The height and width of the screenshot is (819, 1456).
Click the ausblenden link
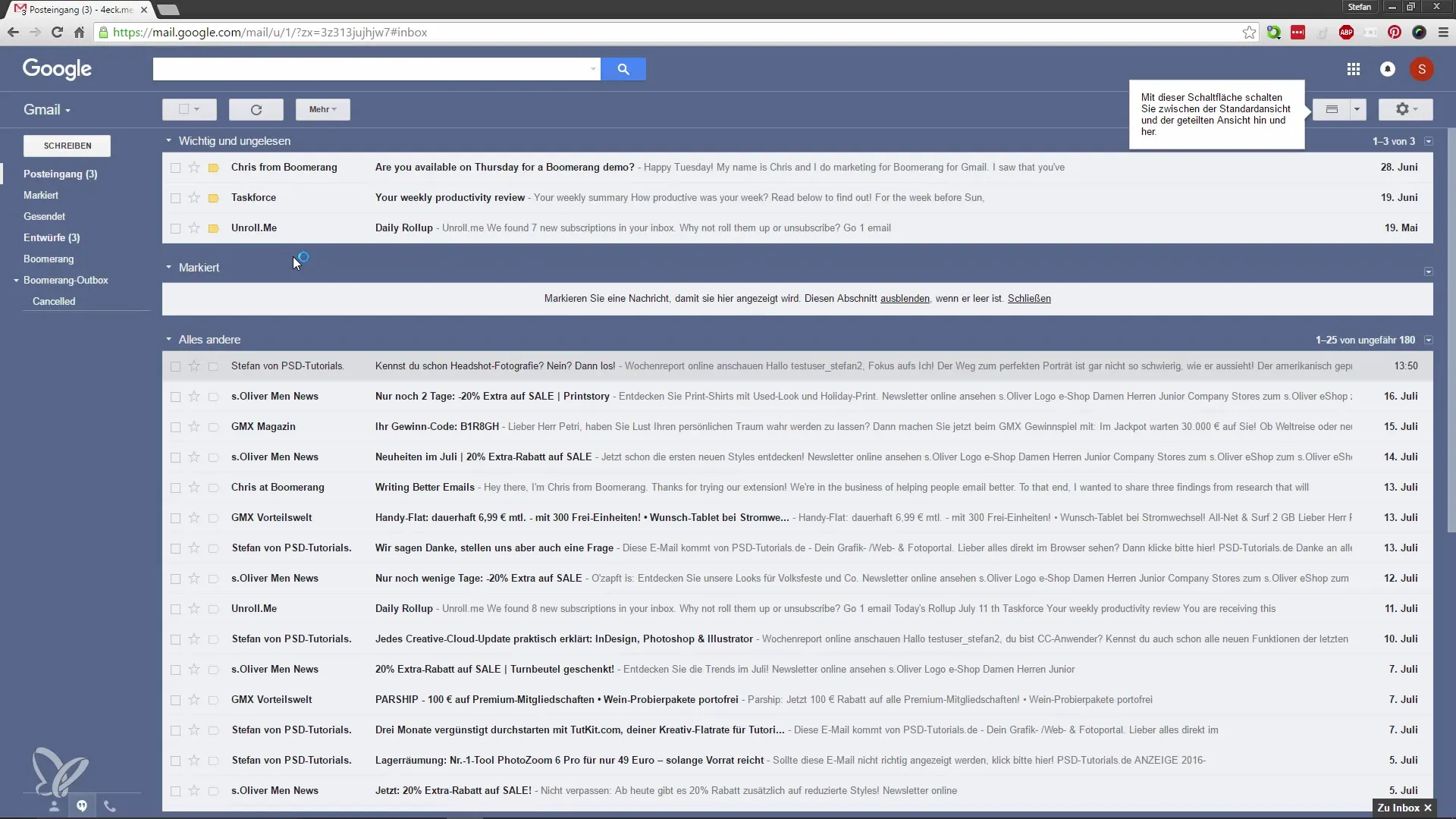point(904,299)
